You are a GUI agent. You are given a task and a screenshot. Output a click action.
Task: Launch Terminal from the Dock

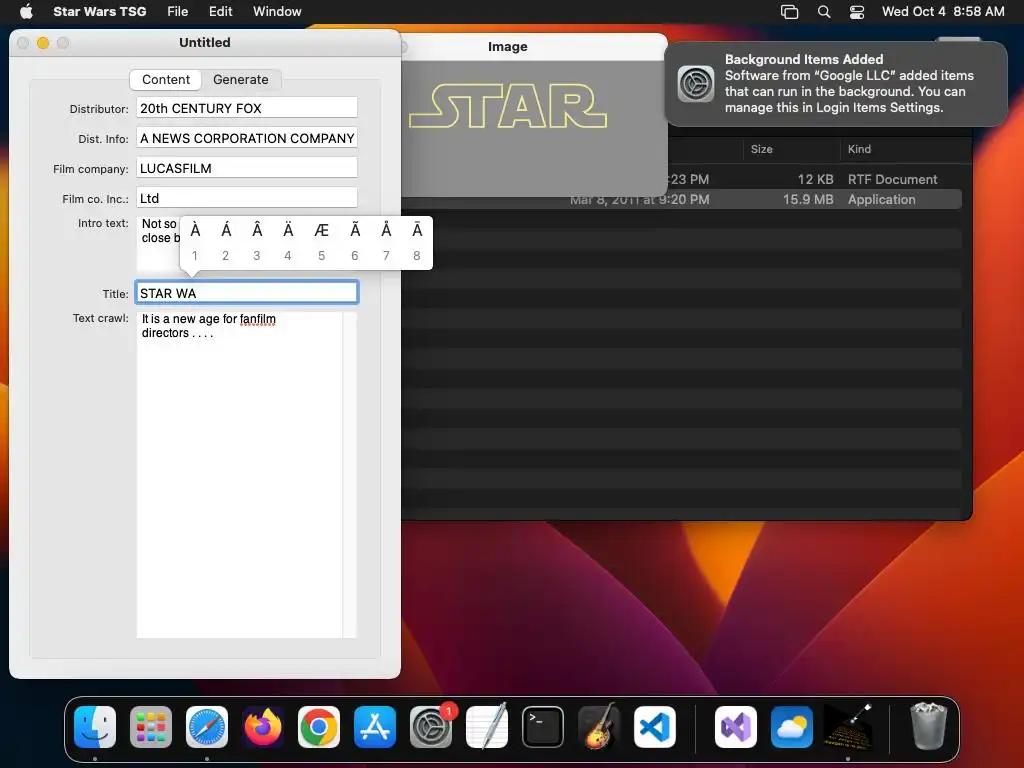point(543,727)
